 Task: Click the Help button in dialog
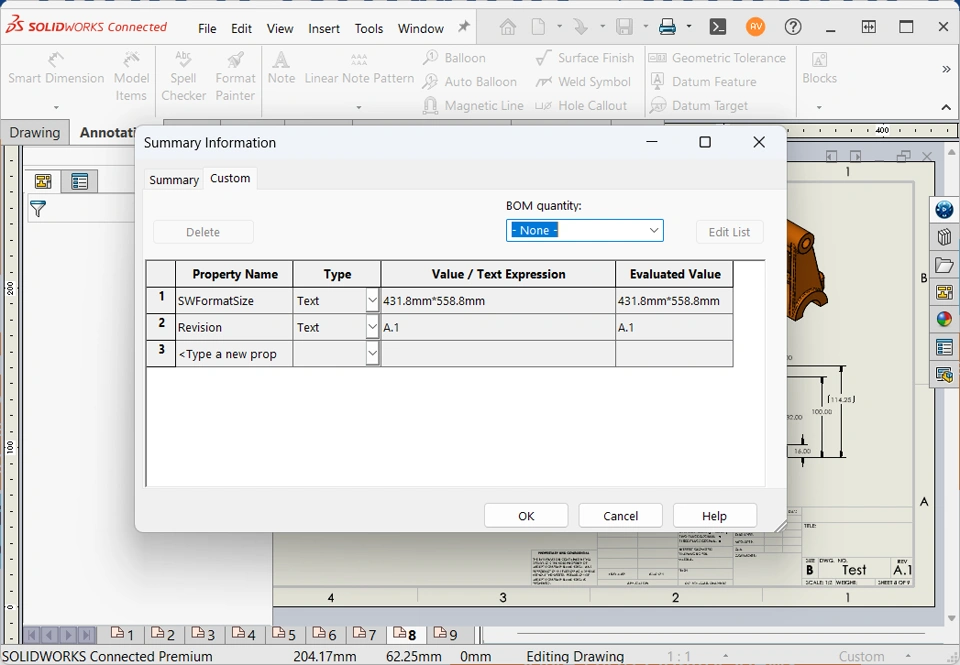coord(714,516)
